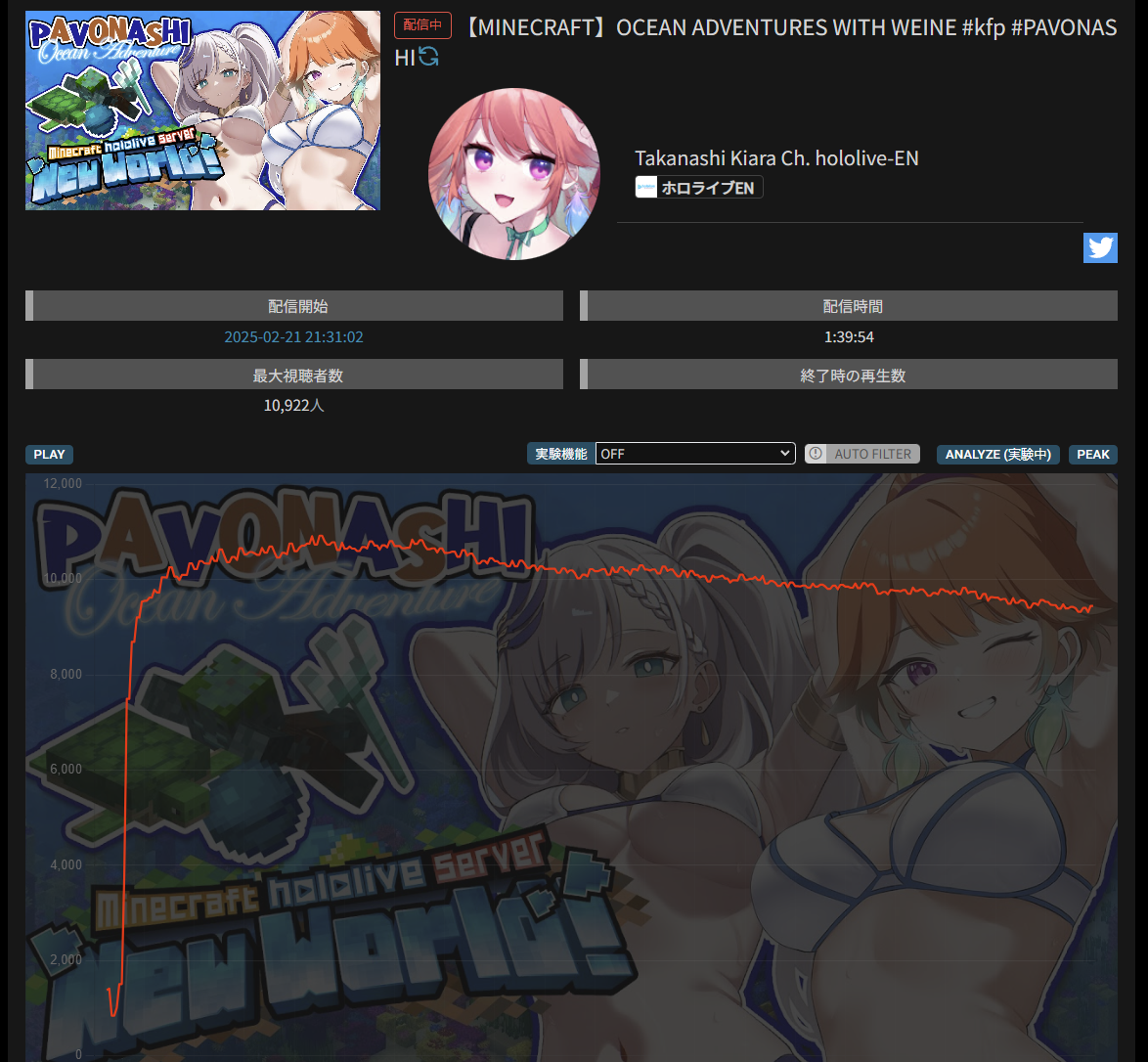This screenshot has height=1062, width=1148.
Task: Click the 終了時の再生数 header bar
Action: pyautogui.click(x=849, y=375)
